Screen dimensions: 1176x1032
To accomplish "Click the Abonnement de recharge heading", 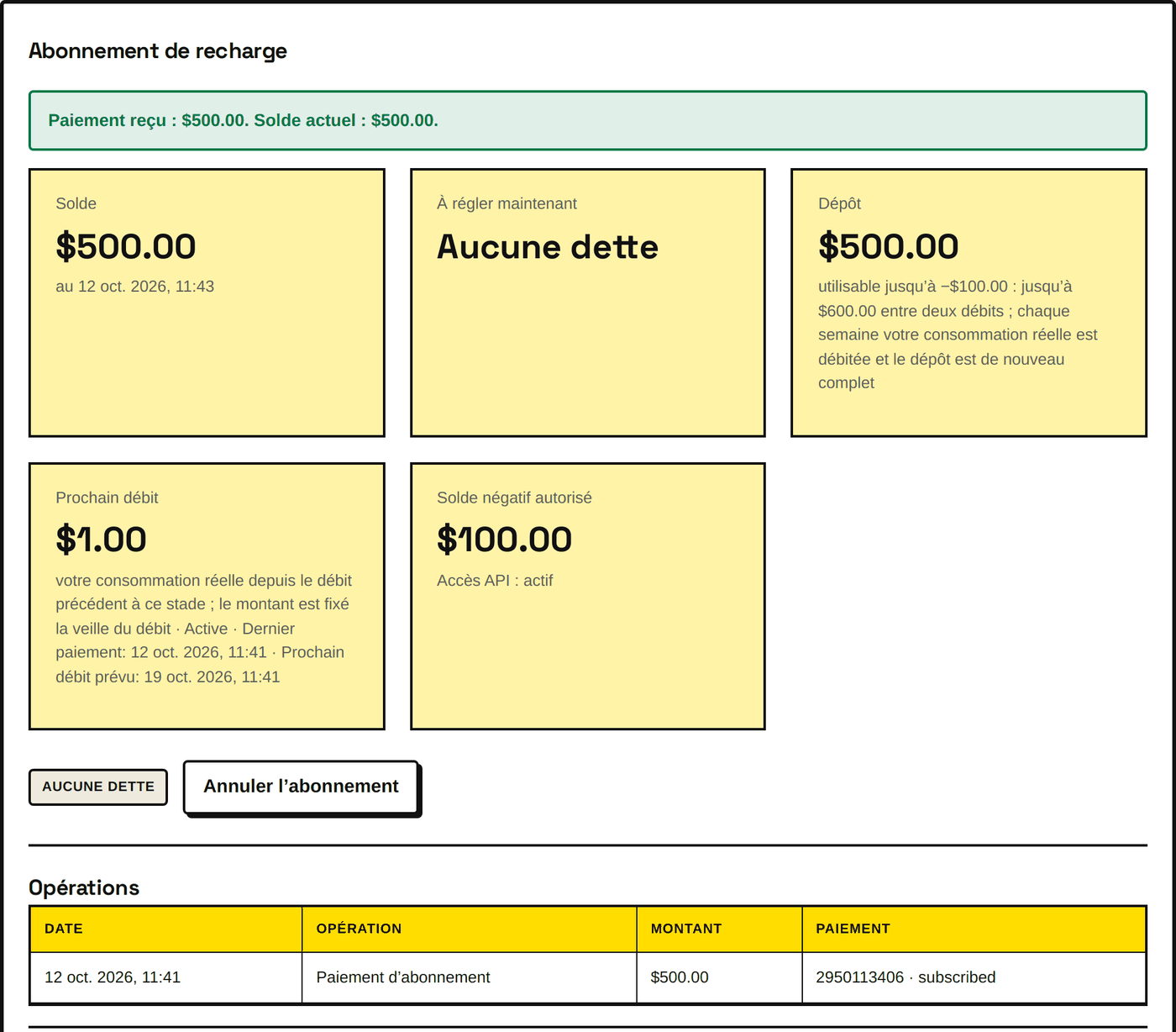I will (158, 51).
